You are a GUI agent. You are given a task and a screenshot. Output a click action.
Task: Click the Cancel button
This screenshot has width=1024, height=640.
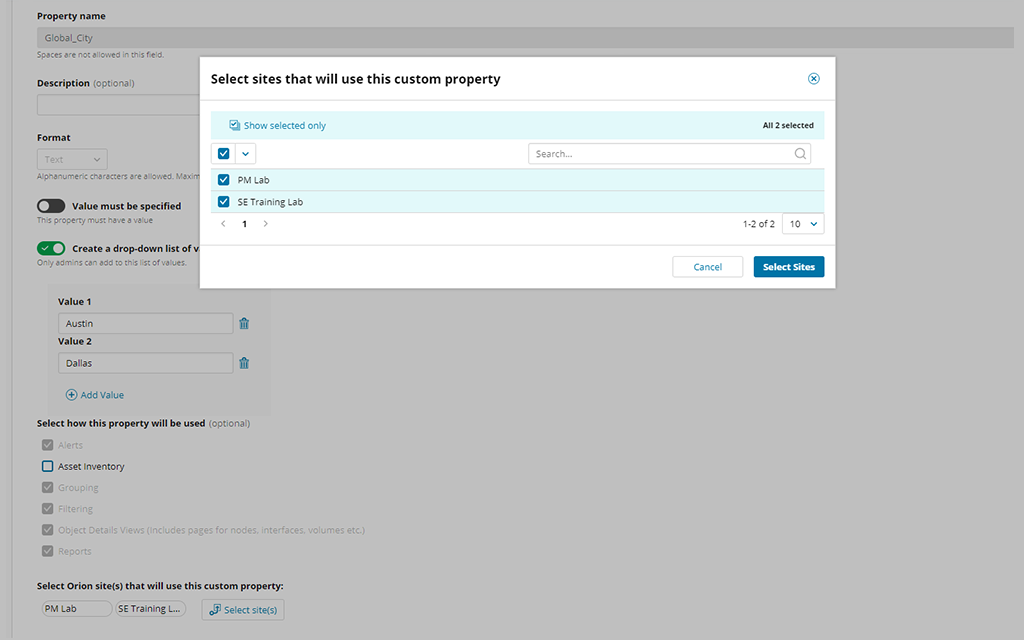[707, 266]
